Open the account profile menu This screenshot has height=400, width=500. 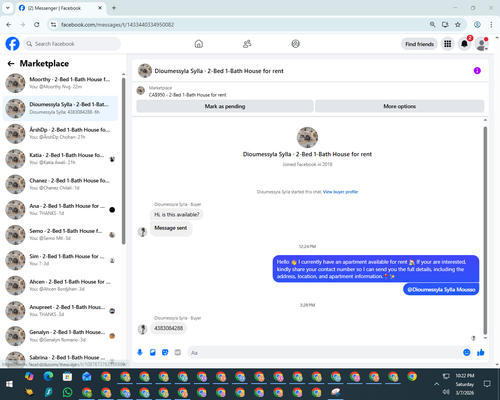pos(481,44)
